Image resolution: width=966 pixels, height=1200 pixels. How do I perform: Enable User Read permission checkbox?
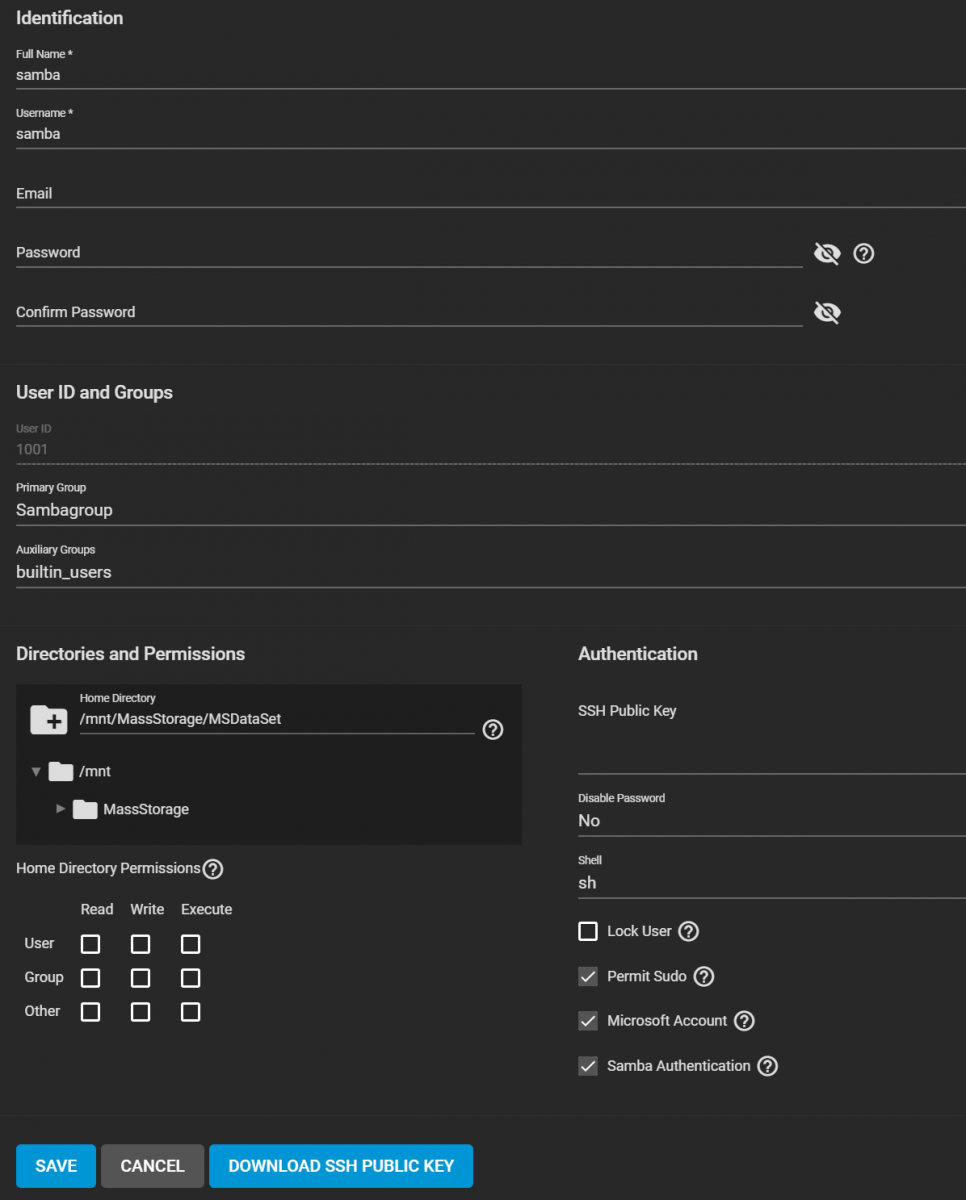tap(91, 944)
